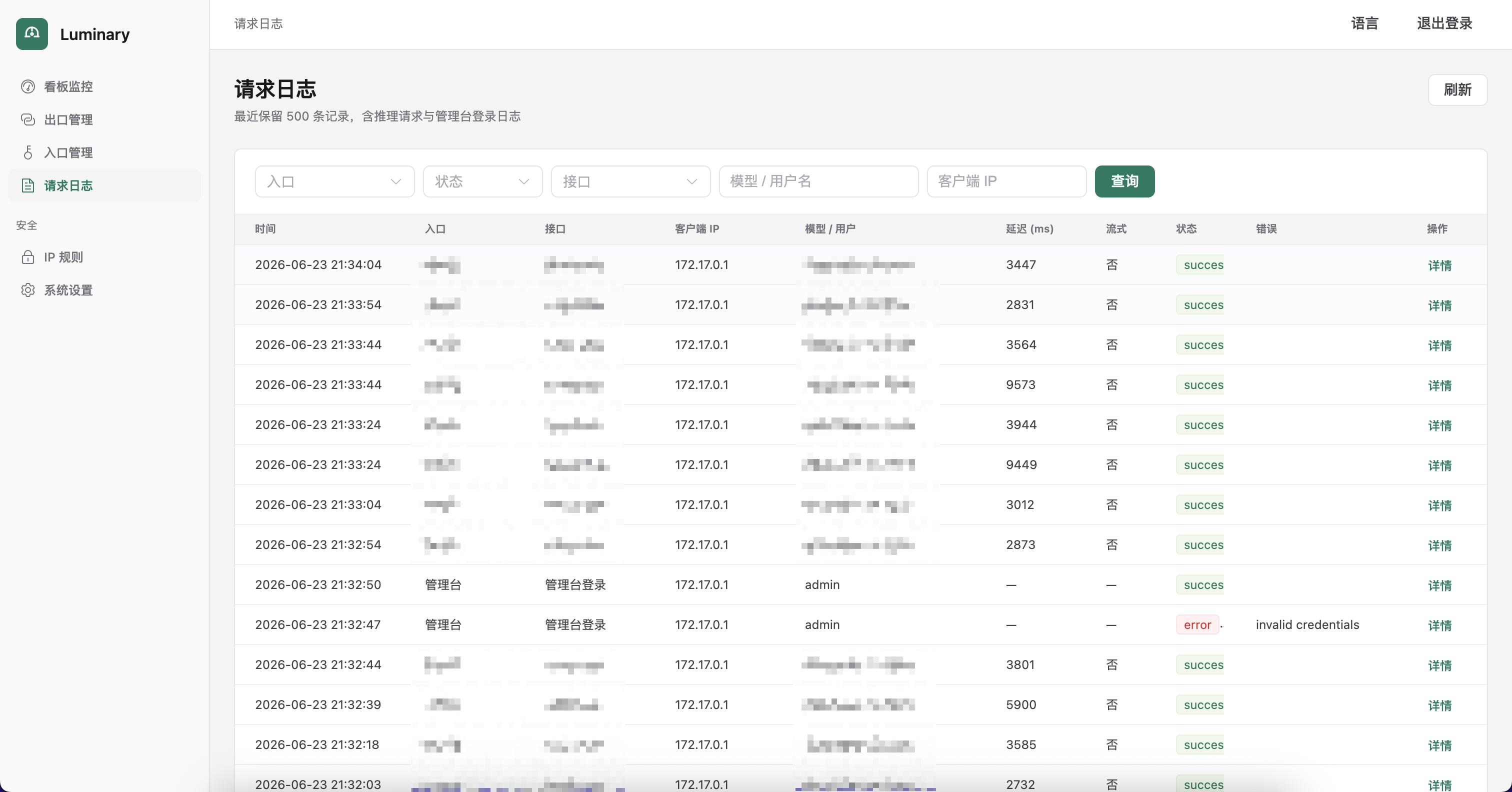Select the 出口管理 sidebar icon
The image size is (1512, 792).
tap(27, 119)
